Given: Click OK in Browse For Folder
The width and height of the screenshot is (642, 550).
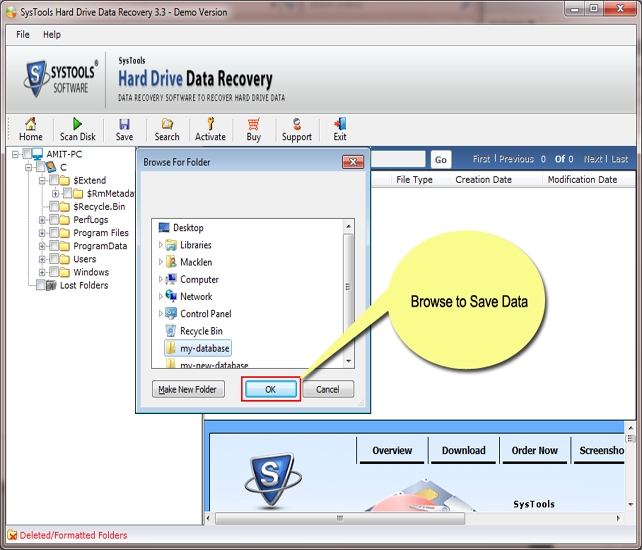Looking at the screenshot, I should (271, 389).
